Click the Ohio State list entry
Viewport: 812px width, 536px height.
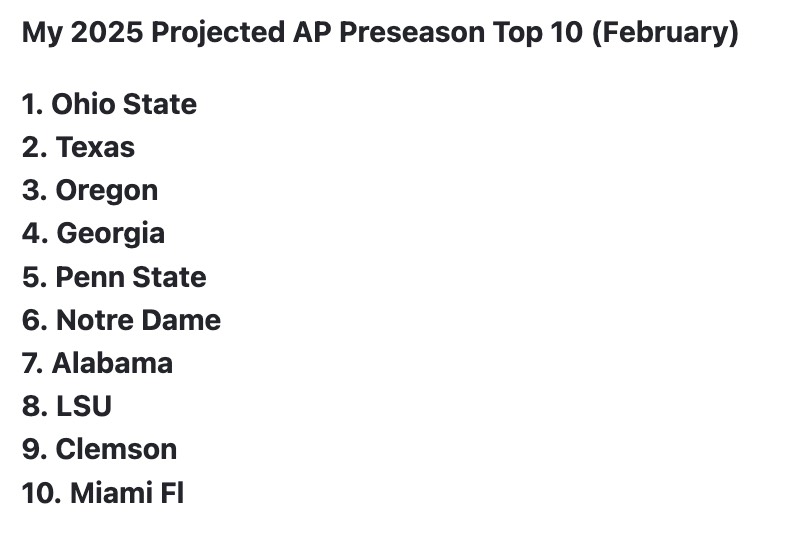[123, 104]
